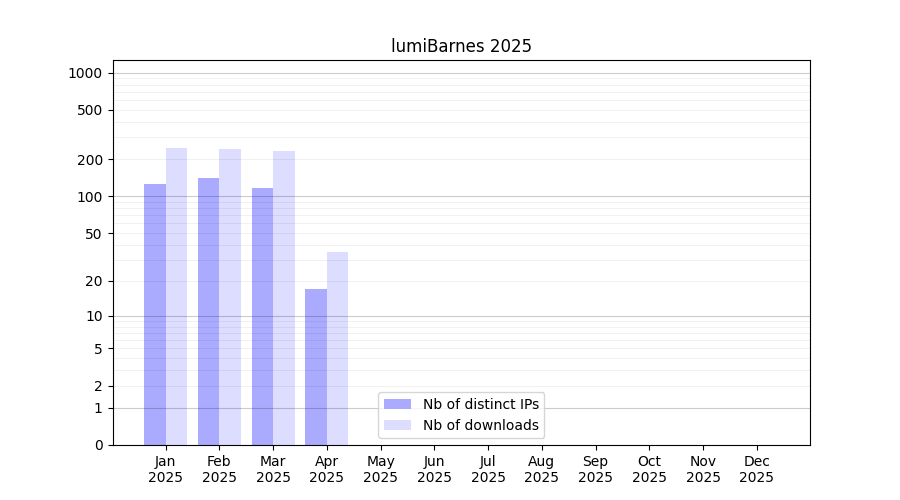Image resolution: width=900 pixels, height=500 pixels.
Task: Select the 0 y-axis tick label
Action: pos(98,445)
